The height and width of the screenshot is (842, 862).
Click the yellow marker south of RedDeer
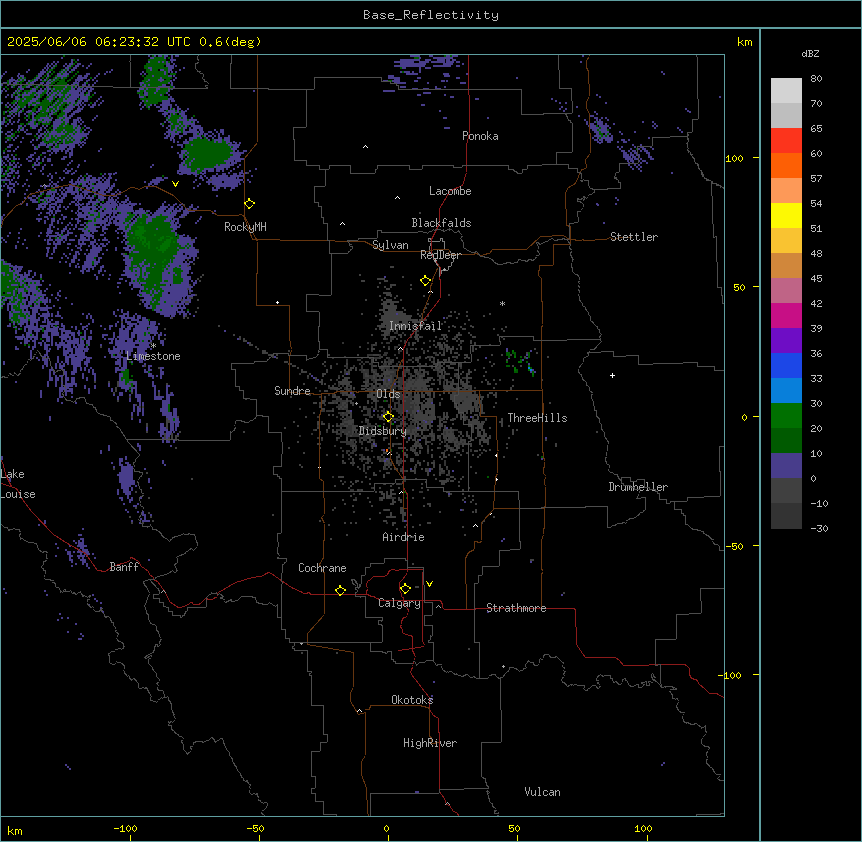(426, 280)
